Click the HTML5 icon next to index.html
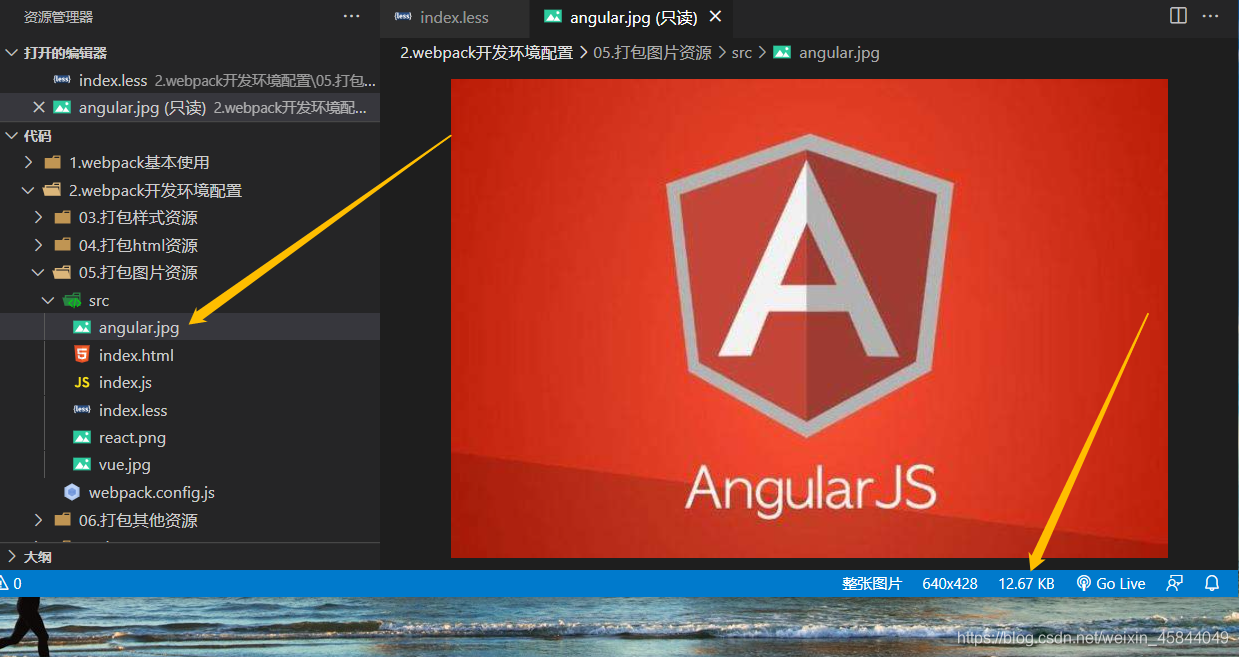The width and height of the screenshot is (1239, 657). (82, 355)
